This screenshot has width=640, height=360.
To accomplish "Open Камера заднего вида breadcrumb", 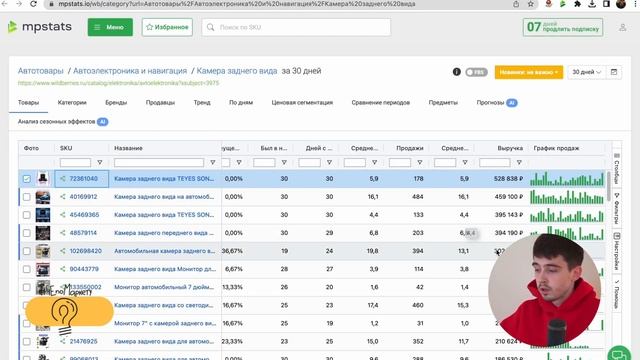I will [x=237, y=71].
